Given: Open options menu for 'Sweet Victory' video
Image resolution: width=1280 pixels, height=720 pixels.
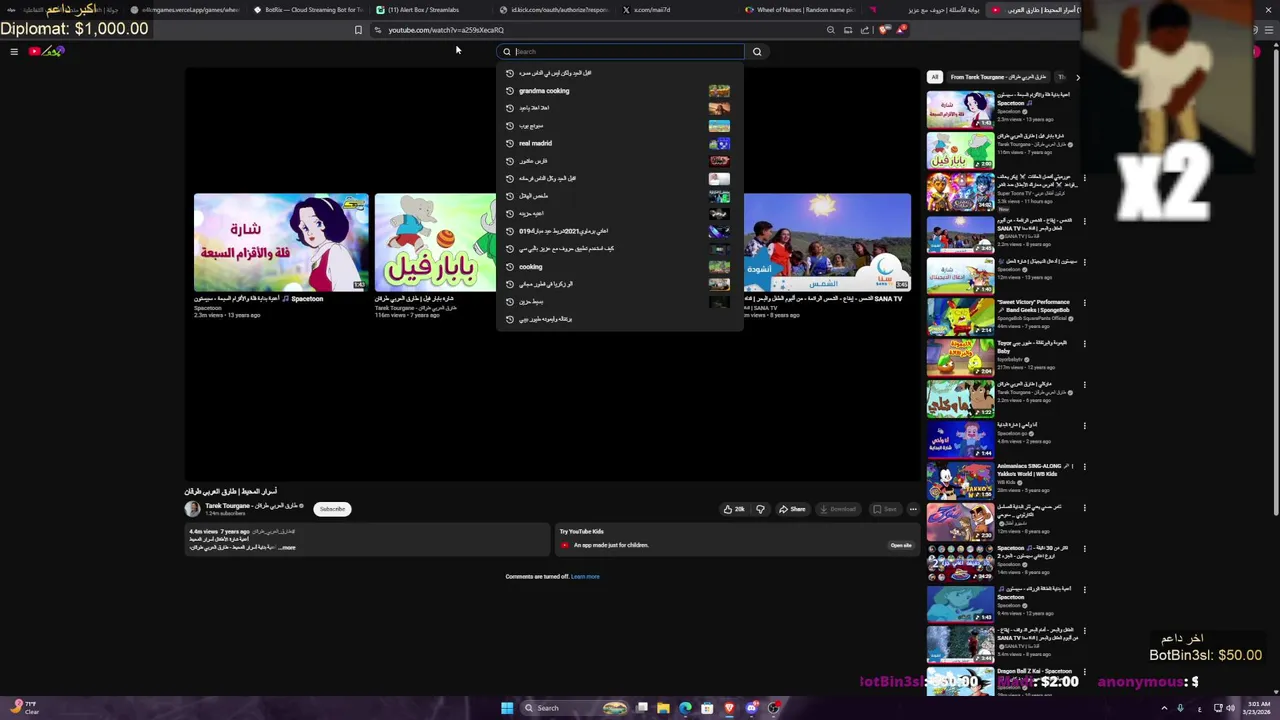Looking at the screenshot, I should click(x=1084, y=302).
